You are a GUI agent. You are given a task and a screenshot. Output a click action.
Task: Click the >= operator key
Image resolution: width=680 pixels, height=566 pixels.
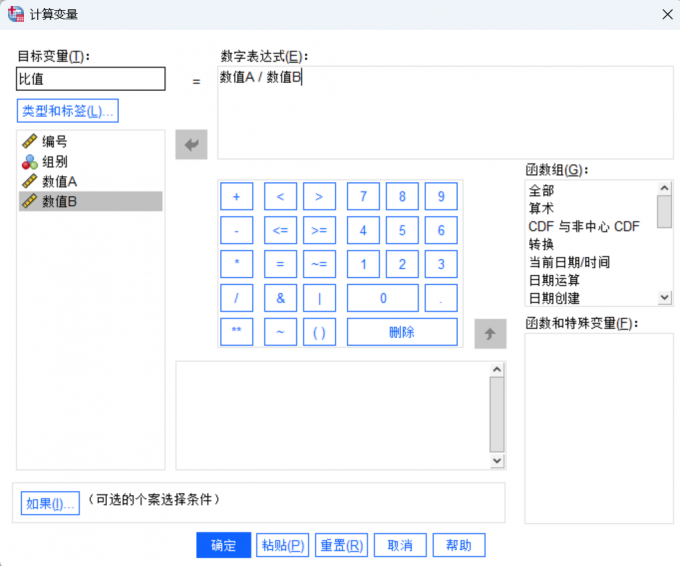click(x=319, y=230)
